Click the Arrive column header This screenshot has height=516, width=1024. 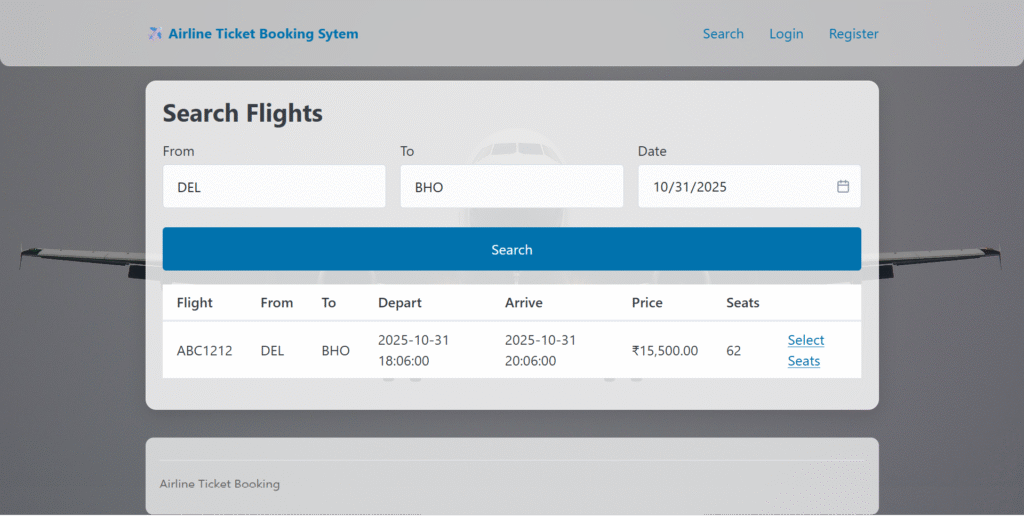tap(524, 303)
